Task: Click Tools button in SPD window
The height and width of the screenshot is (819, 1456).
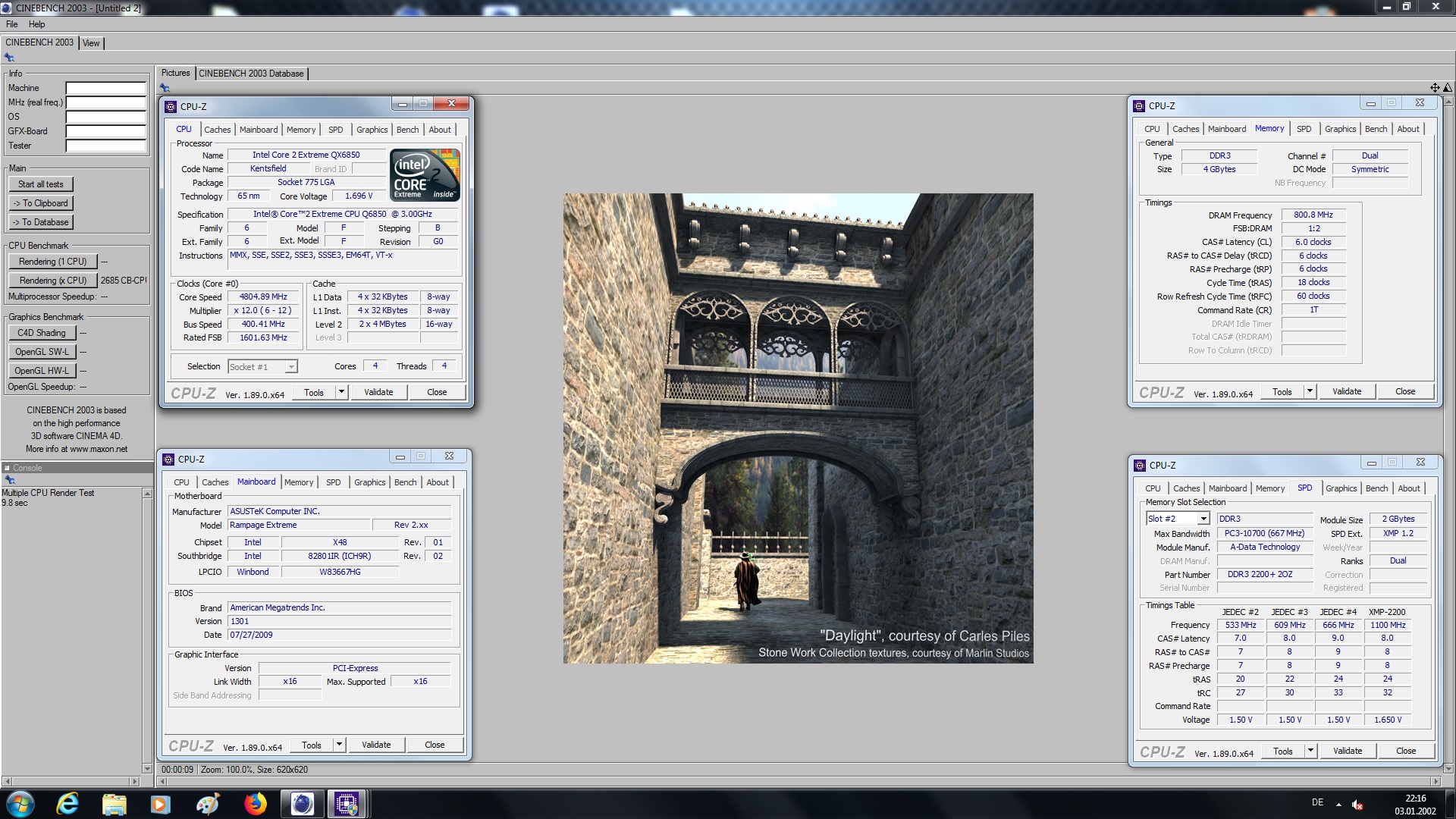Action: 1282,751
